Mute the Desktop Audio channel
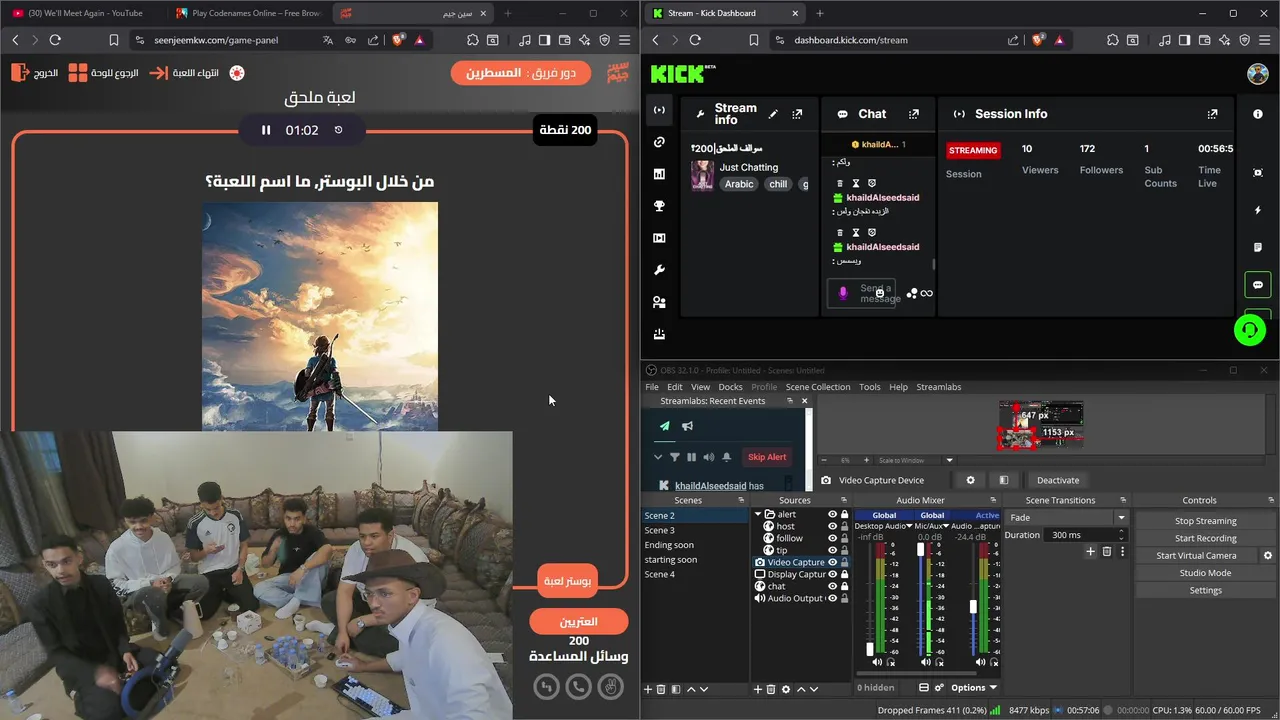 [x=877, y=662]
